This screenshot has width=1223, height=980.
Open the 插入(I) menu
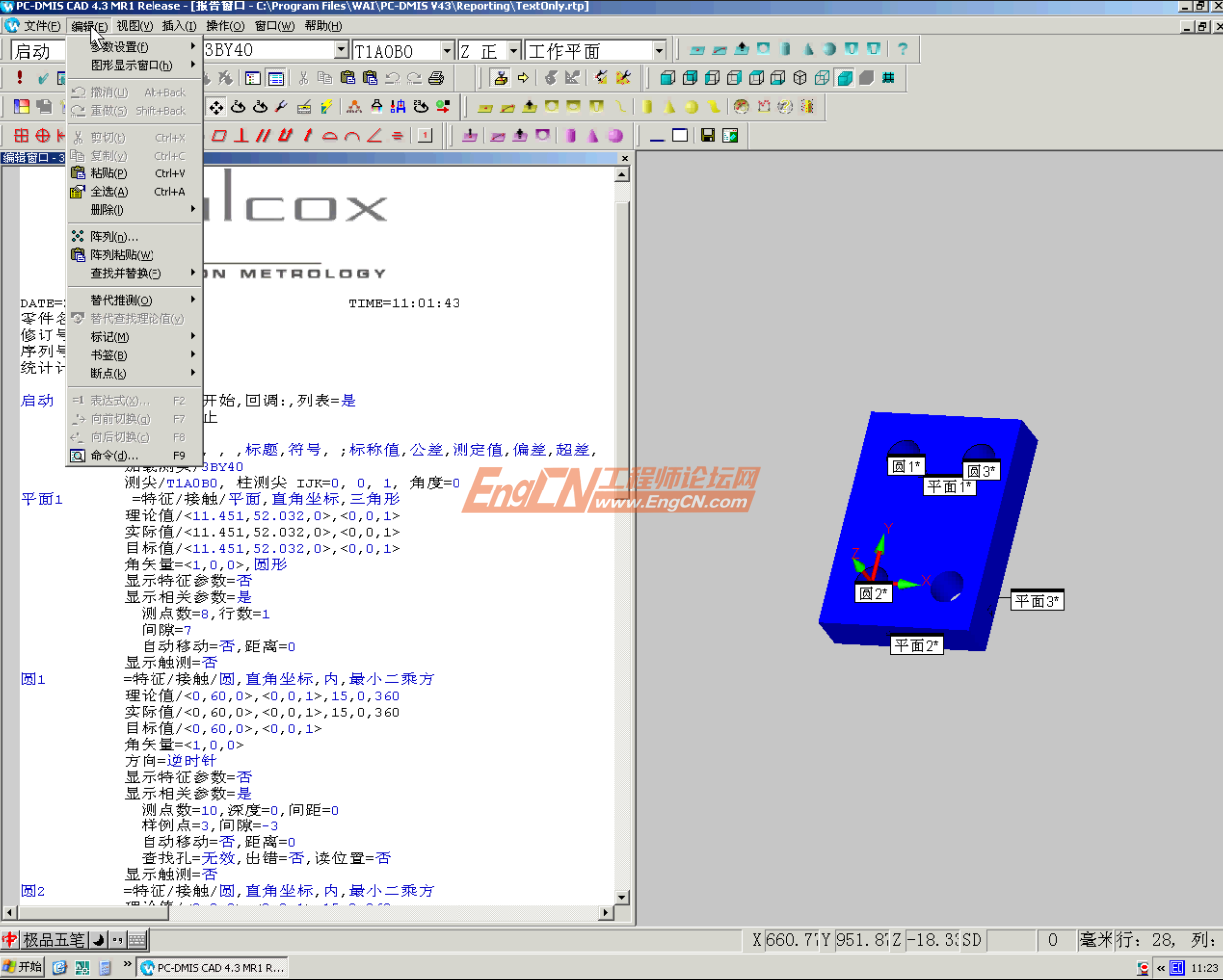[x=179, y=26]
